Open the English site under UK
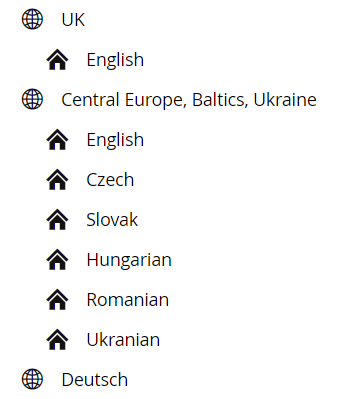 [x=115, y=60]
